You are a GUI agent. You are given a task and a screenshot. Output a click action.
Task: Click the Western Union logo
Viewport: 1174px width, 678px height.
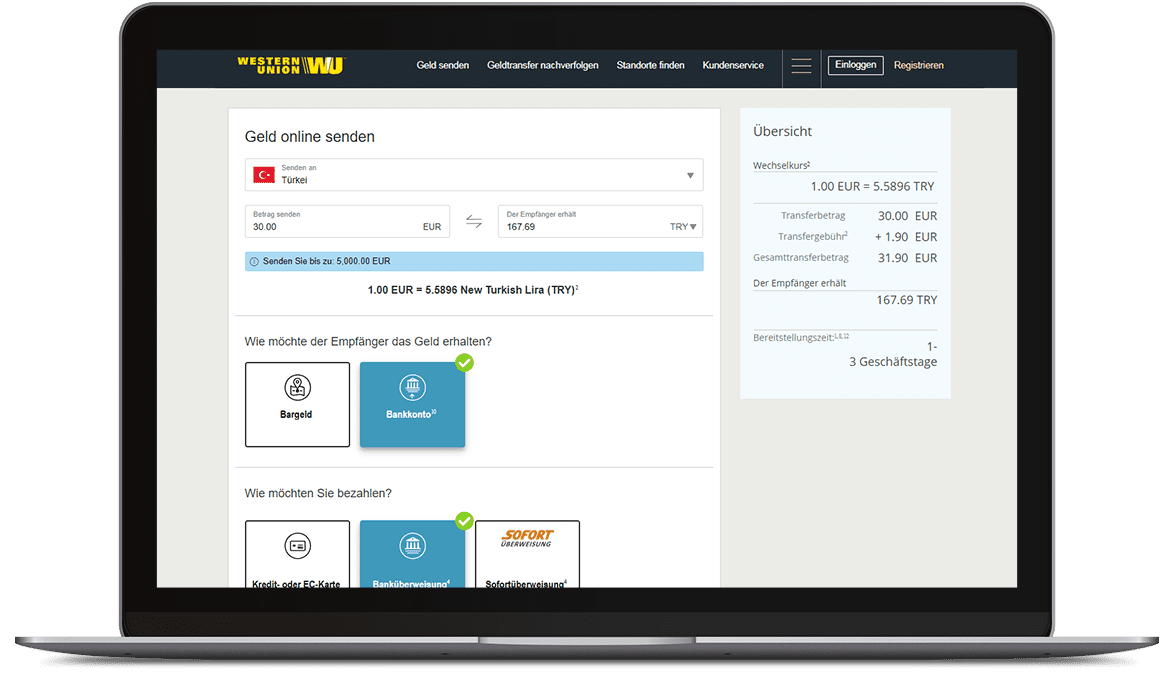290,66
